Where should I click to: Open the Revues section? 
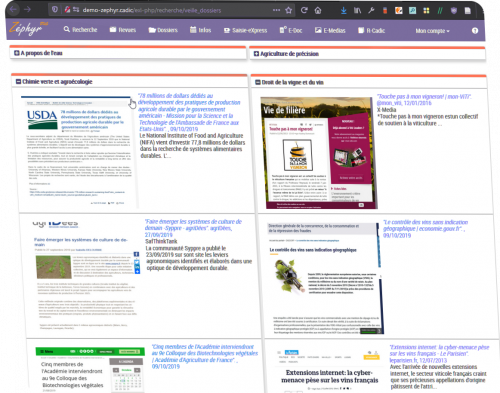tap(123, 30)
